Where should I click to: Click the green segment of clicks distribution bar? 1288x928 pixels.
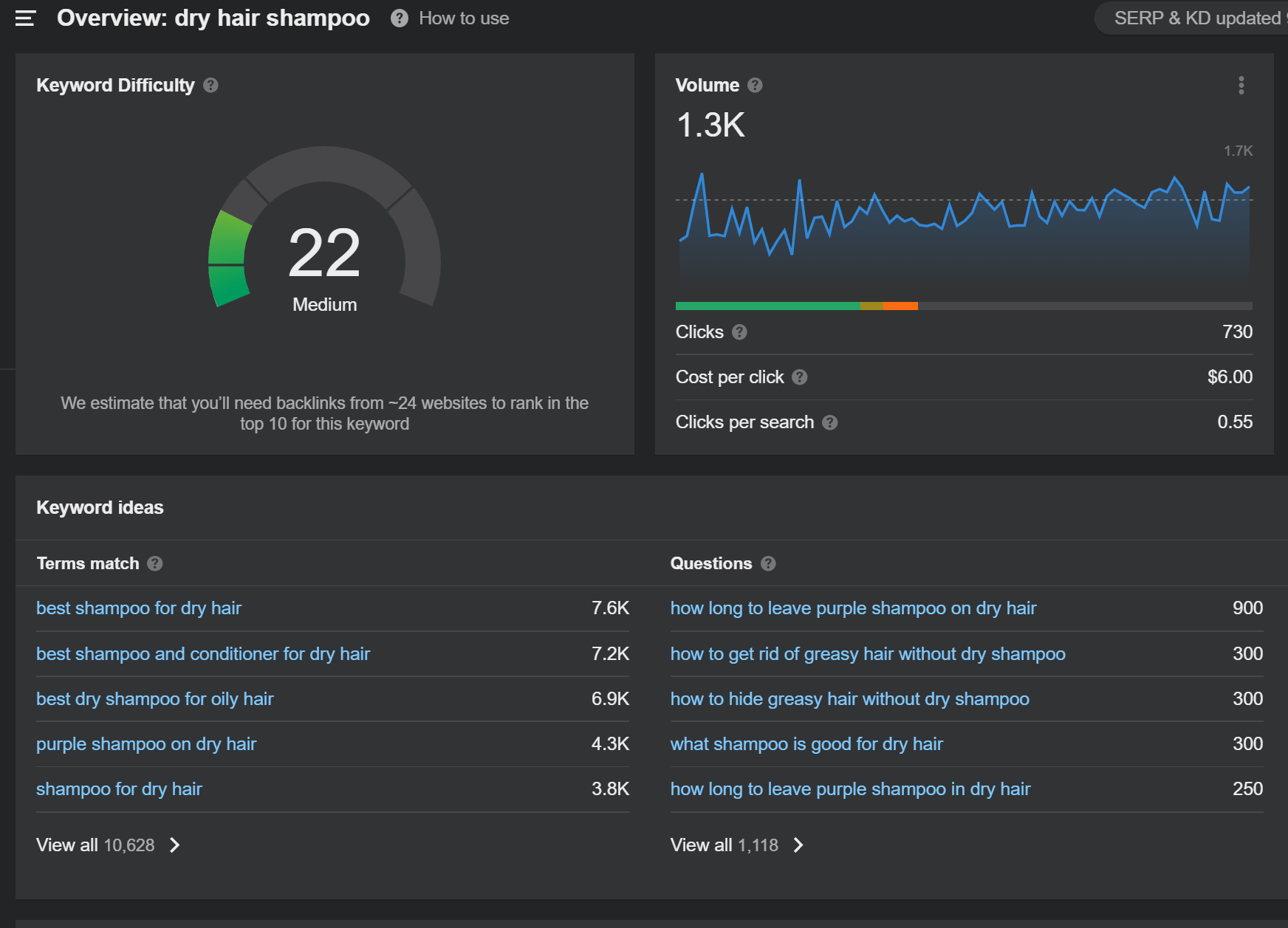[767, 306]
